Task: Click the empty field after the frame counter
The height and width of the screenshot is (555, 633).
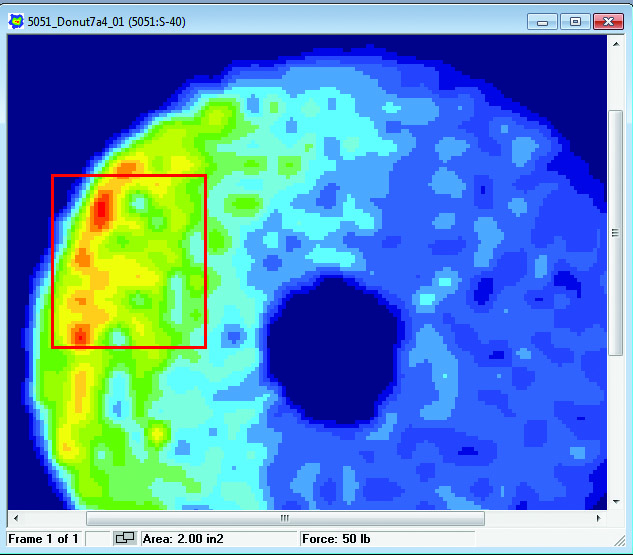Action: coord(98,539)
